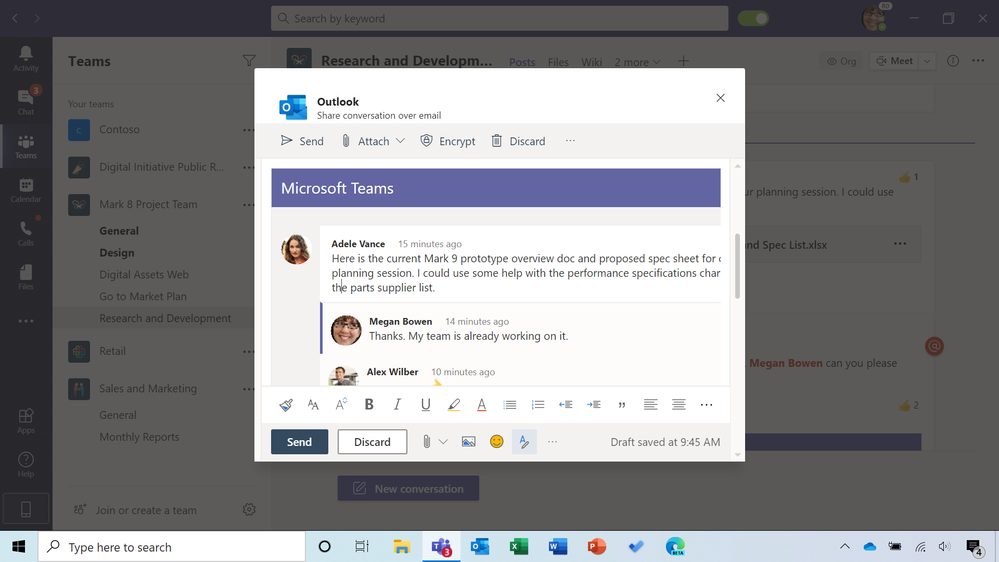The image size is (999, 562).
Task: Open Help in Teams sidebar
Action: pyautogui.click(x=26, y=465)
